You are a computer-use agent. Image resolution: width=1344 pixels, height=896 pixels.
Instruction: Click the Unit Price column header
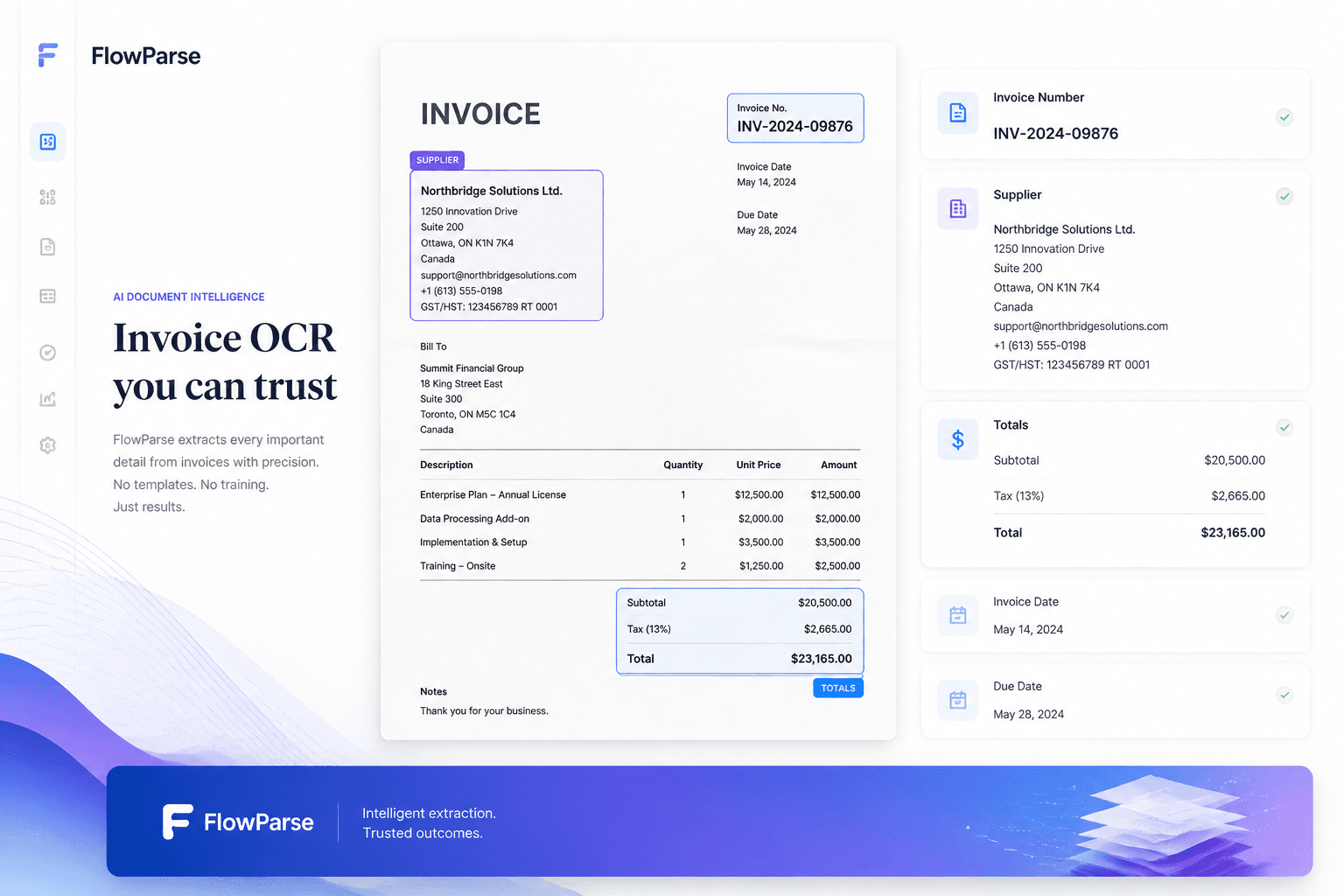tap(759, 465)
